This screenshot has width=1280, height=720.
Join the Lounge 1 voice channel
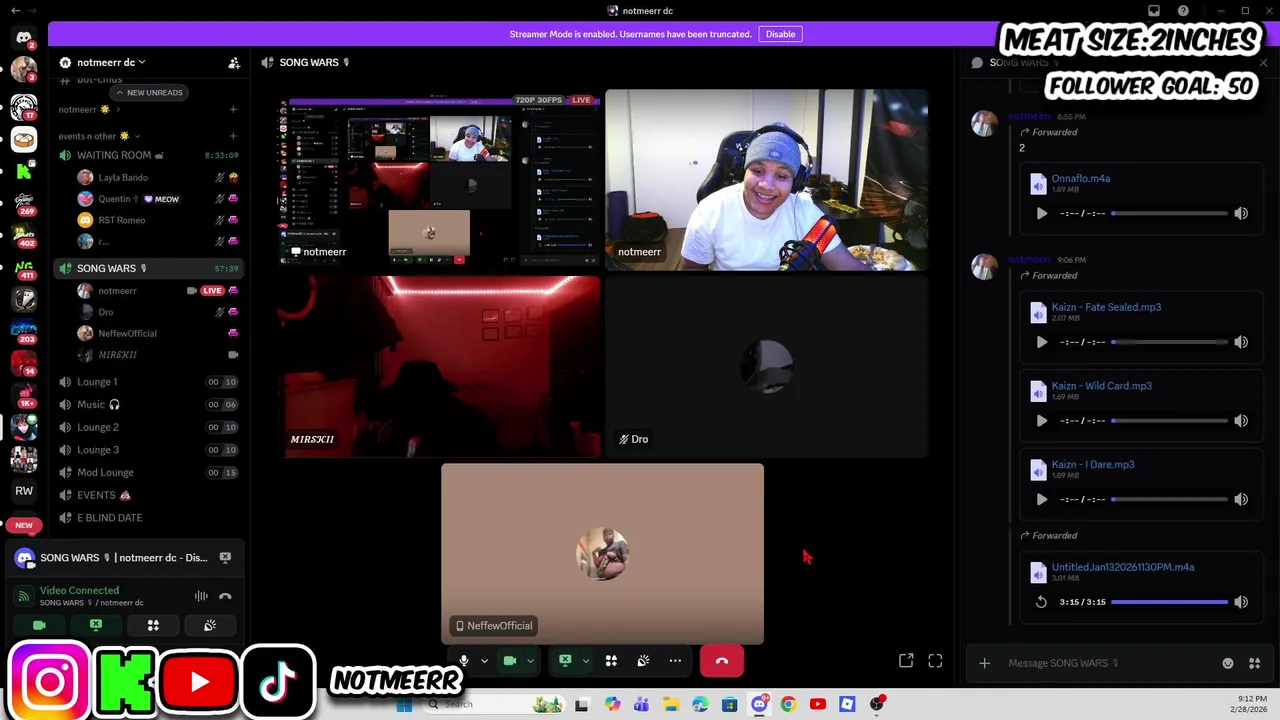click(x=148, y=382)
